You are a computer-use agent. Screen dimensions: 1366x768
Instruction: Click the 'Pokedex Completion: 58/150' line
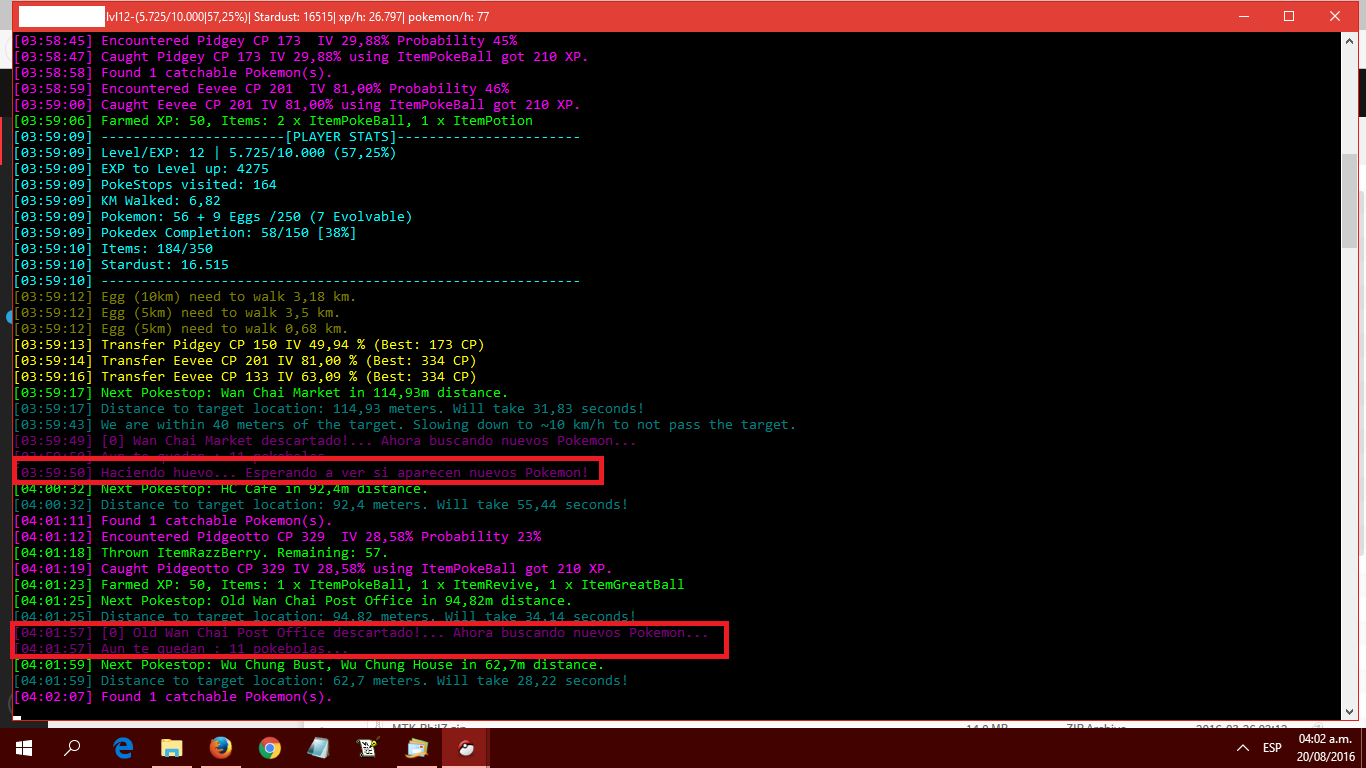coord(185,233)
